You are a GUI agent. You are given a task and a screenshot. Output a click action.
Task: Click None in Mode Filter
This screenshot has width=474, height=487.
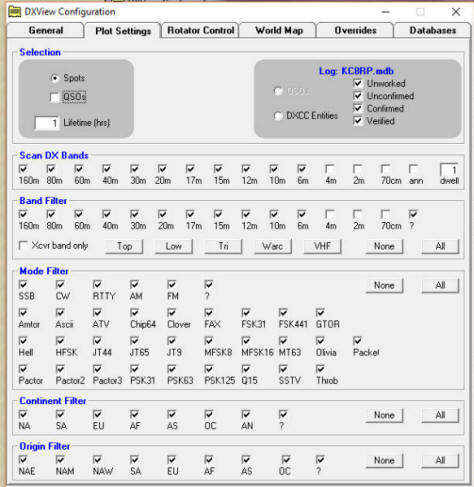coord(384,285)
